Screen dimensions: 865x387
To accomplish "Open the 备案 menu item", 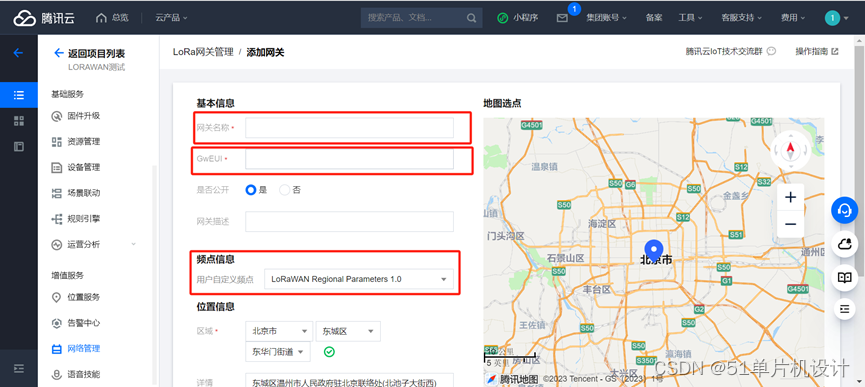I will 654,18.
